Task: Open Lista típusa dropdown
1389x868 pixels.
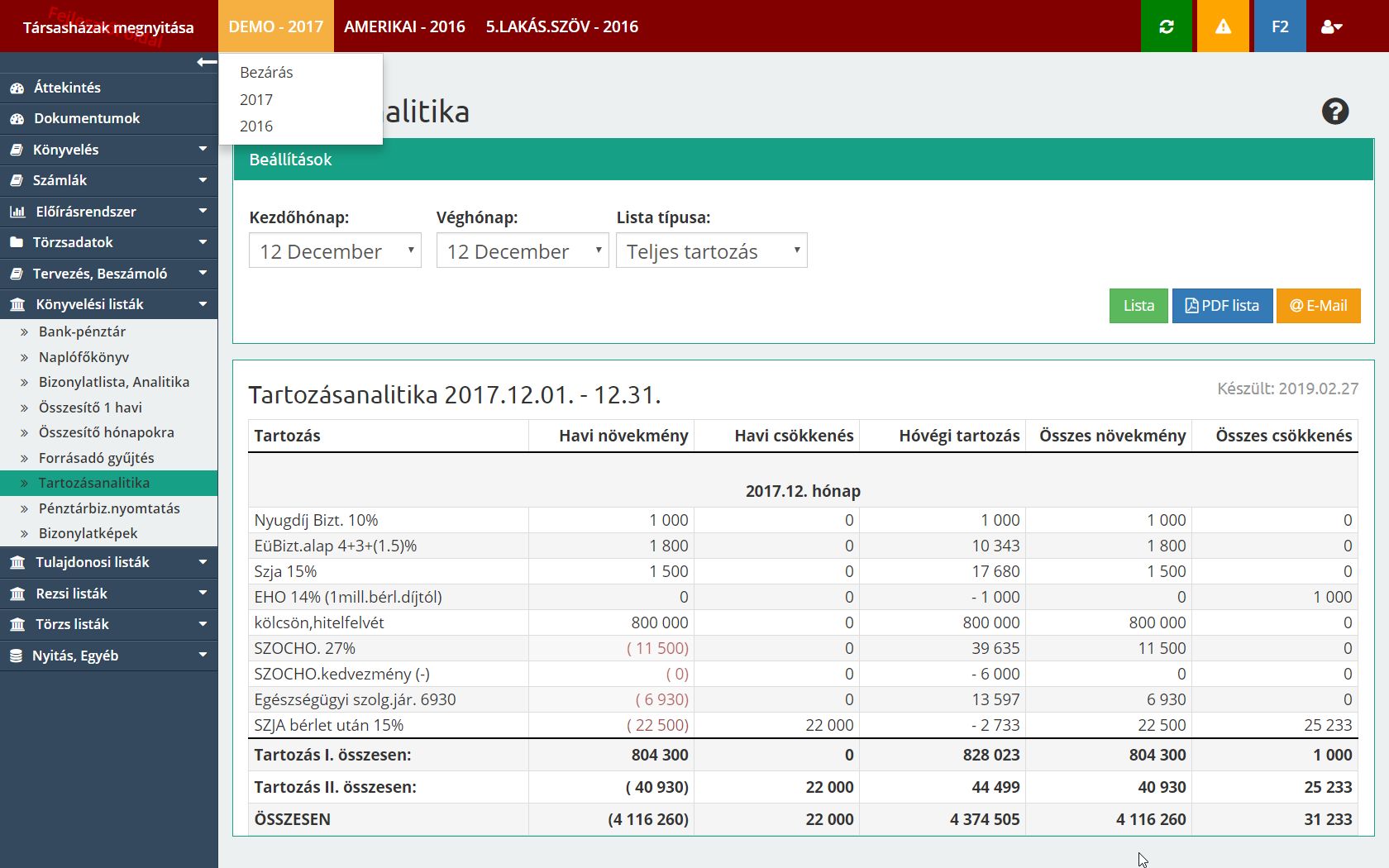Action: pos(711,251)
